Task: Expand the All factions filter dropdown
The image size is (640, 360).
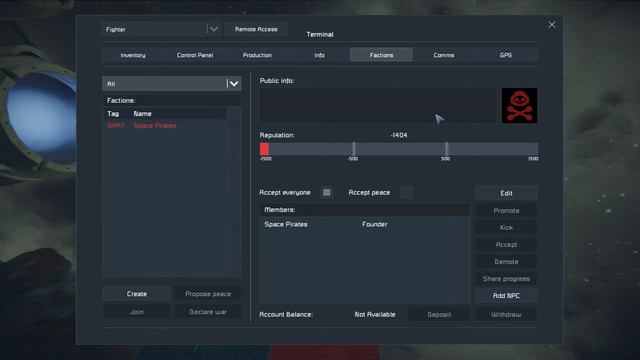Action: pyautogui.click(x=171, y=84)
